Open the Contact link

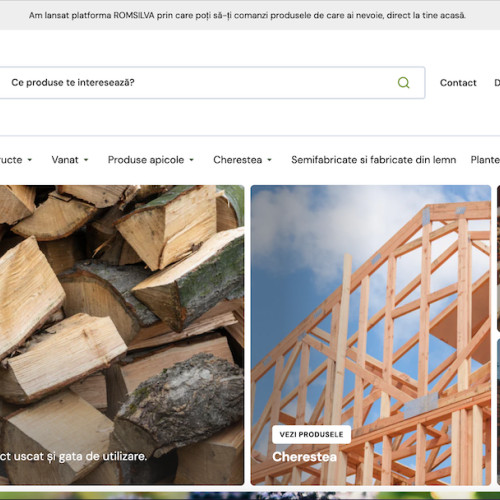click(x=458, y=83)
